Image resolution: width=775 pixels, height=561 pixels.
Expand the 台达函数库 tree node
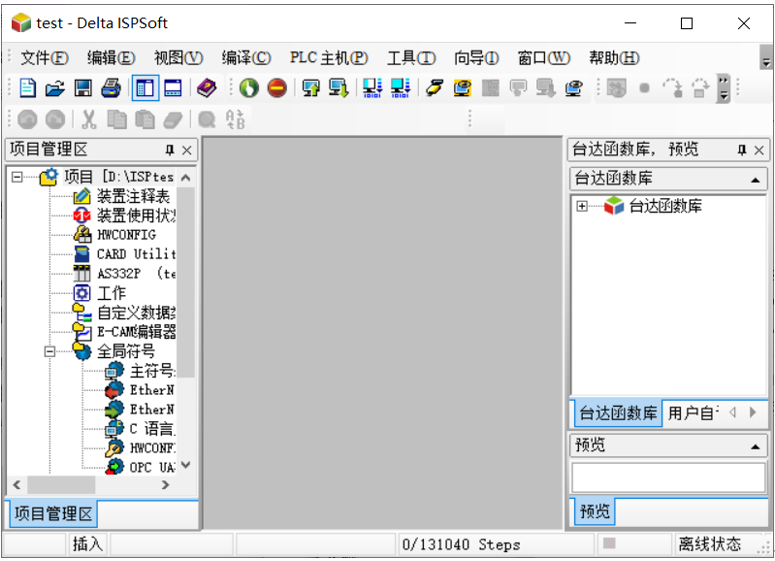[x=582, y=206]
